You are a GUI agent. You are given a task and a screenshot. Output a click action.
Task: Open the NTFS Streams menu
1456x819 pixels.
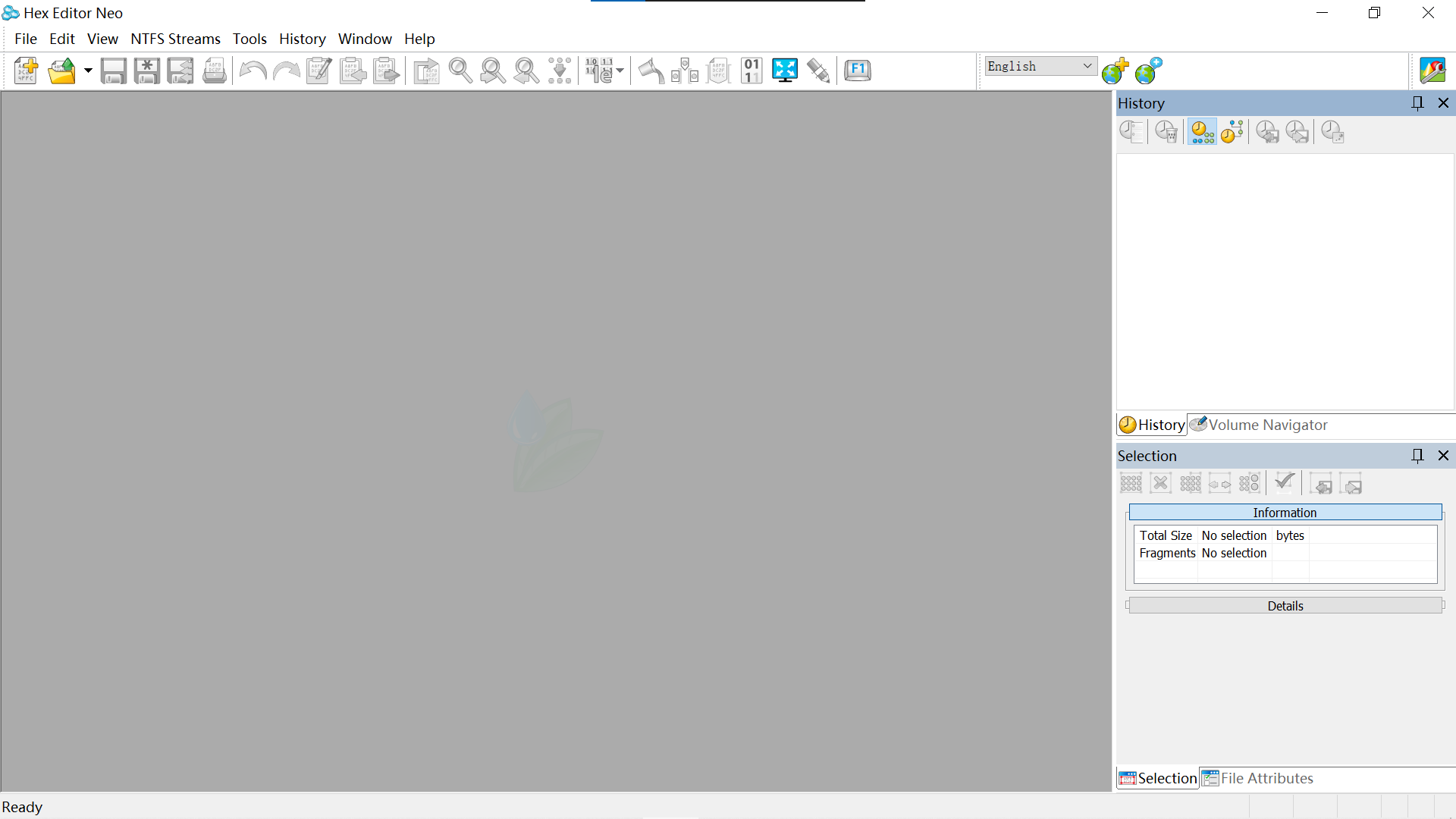coord(175,39)
